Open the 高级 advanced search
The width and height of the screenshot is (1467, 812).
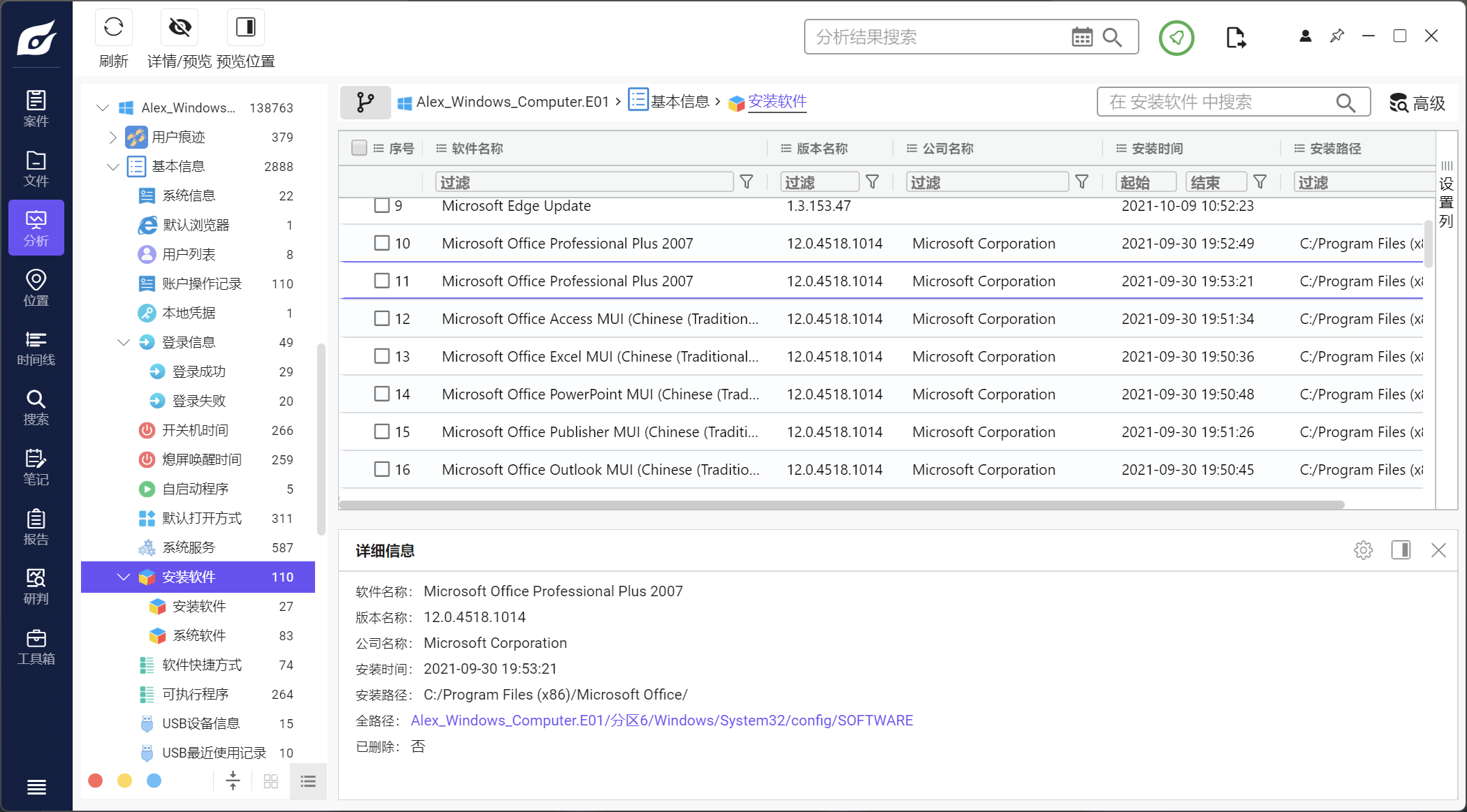click(1417, 103)
